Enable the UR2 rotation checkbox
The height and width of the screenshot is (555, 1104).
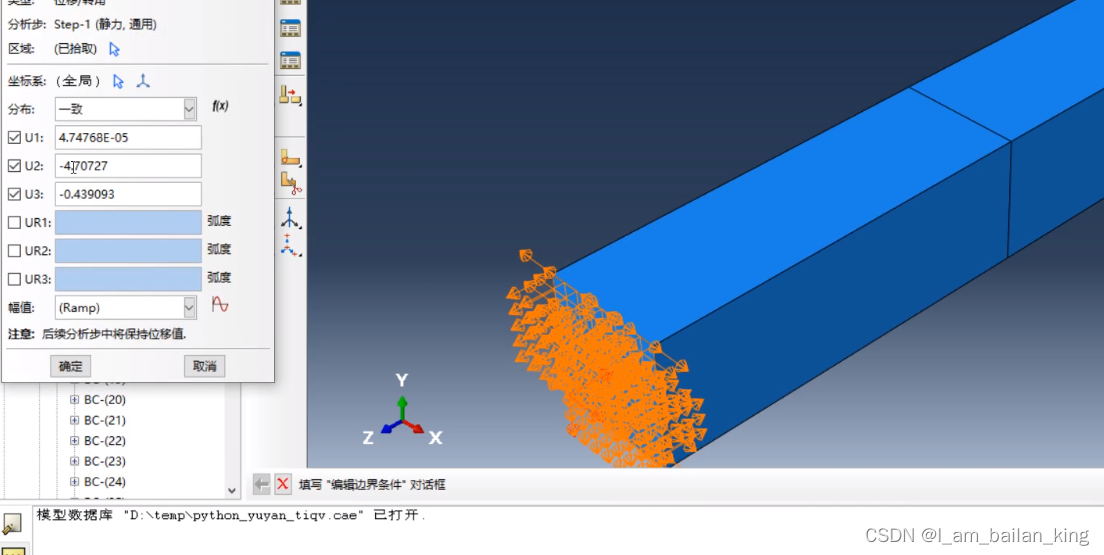click(14, 251)
